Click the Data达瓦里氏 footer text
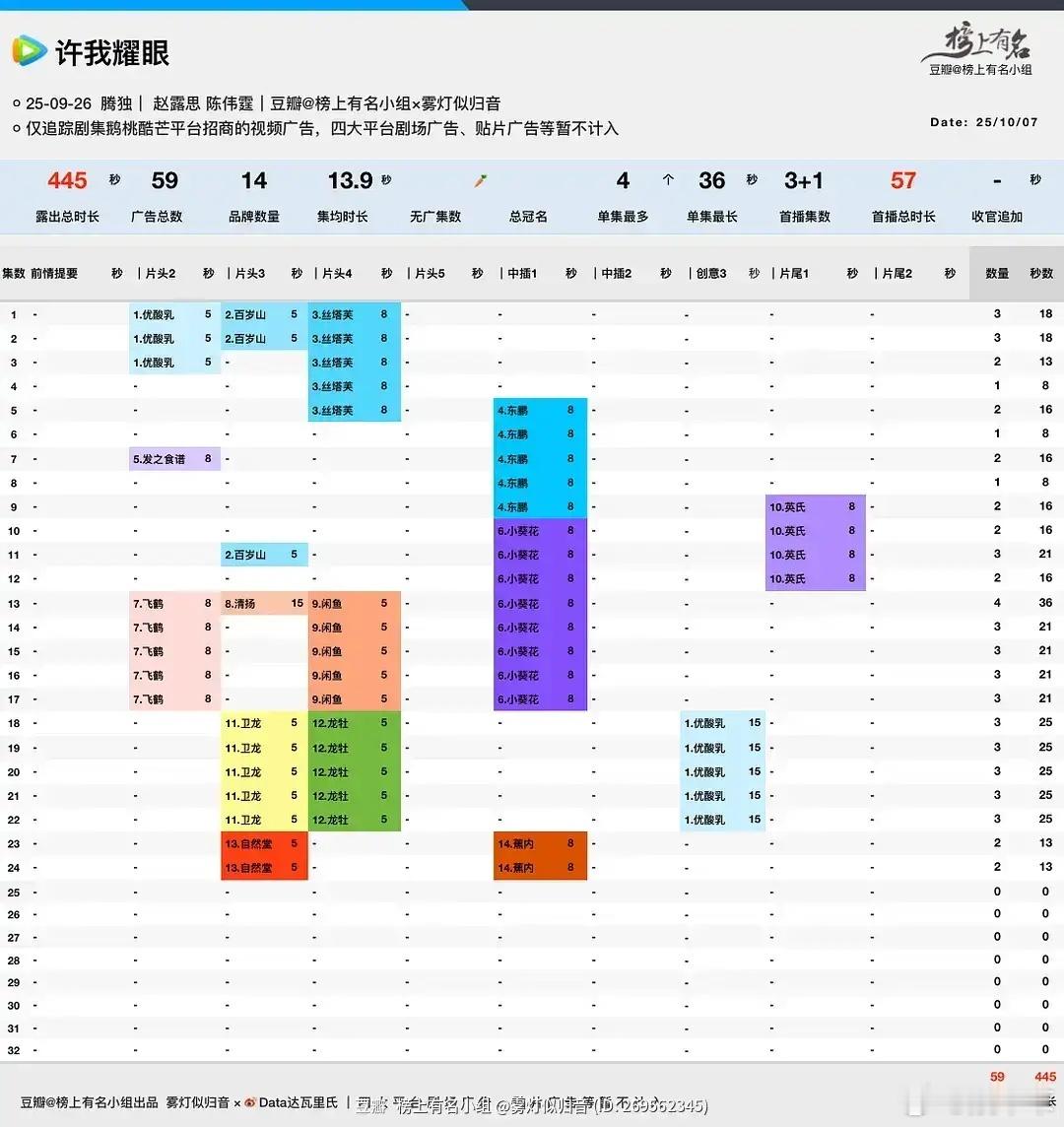Screen dimensions: 1064x1127 (x=298, y=1102)
